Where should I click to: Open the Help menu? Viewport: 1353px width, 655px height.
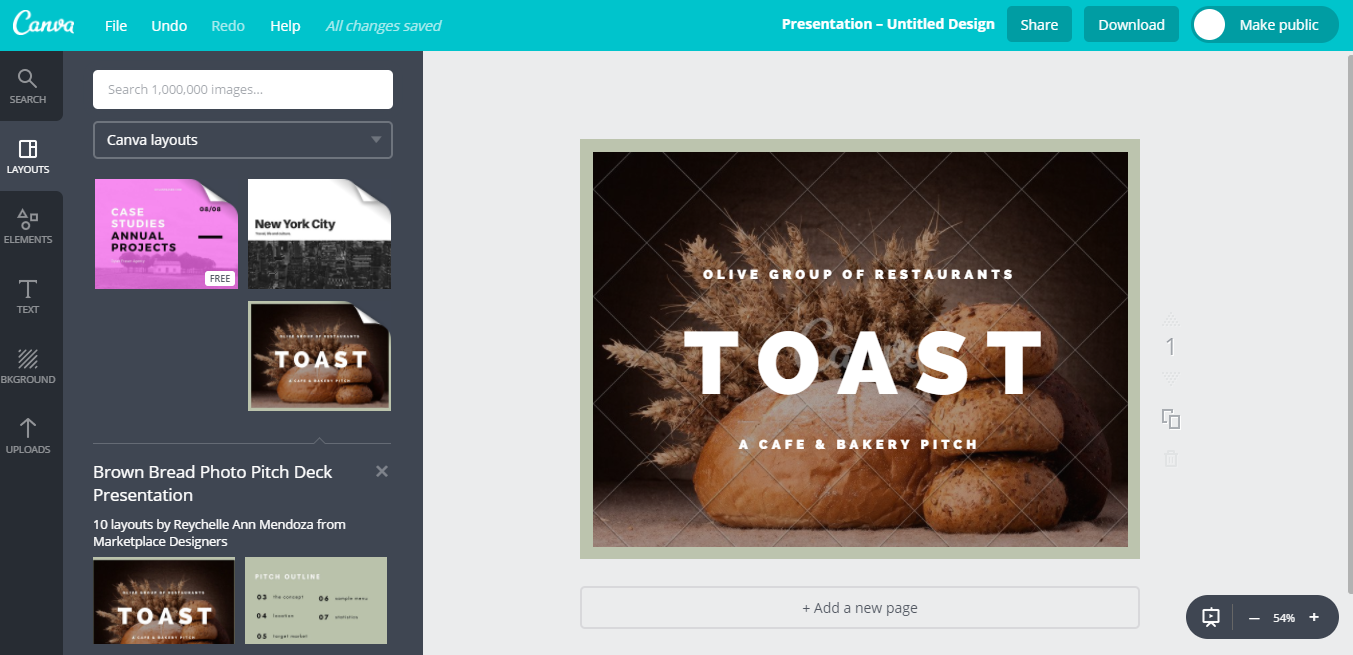click(285, 25)
